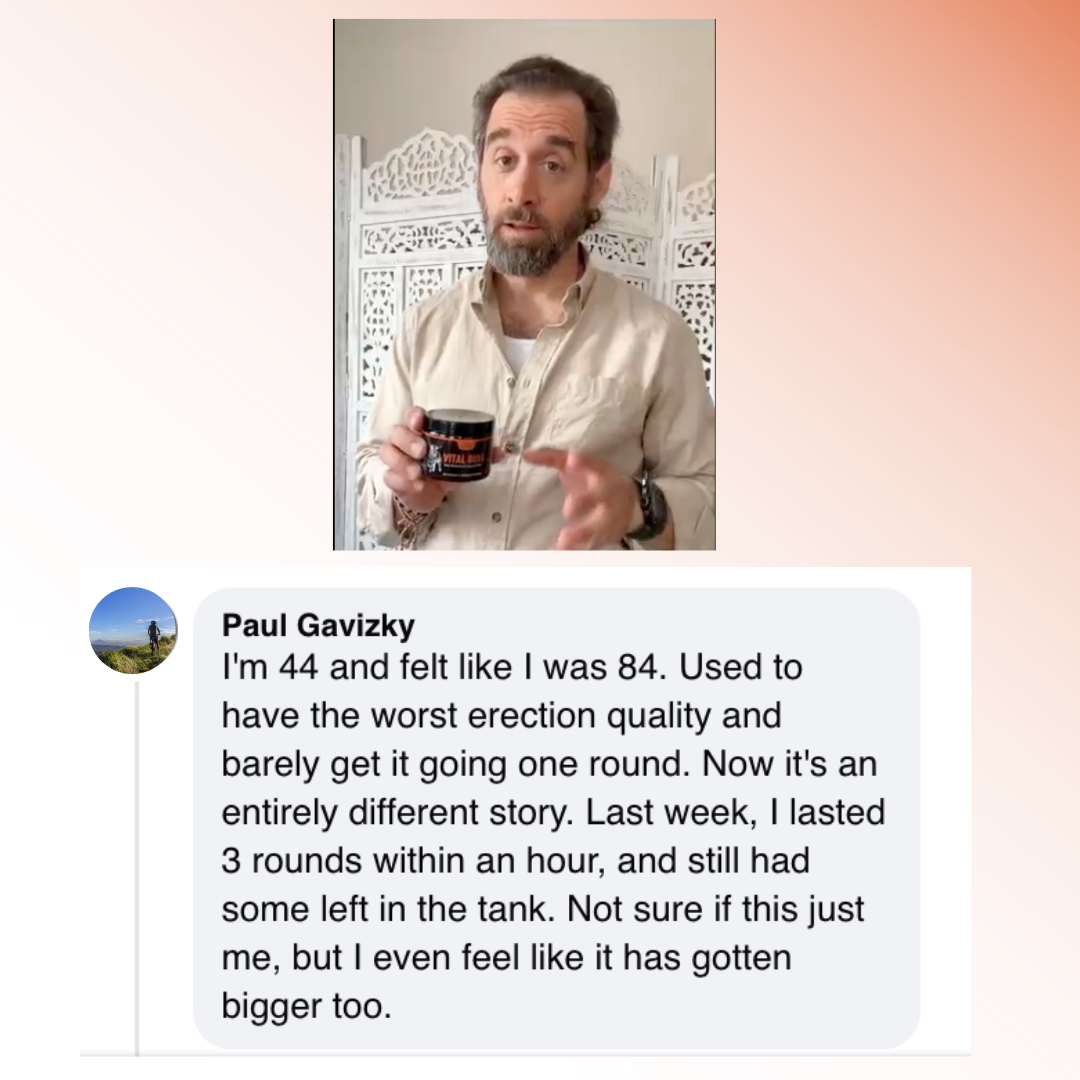Open the commenter's round profile avatar
The height and width of the screenshot is (1080, 1080).
[133, 630]
